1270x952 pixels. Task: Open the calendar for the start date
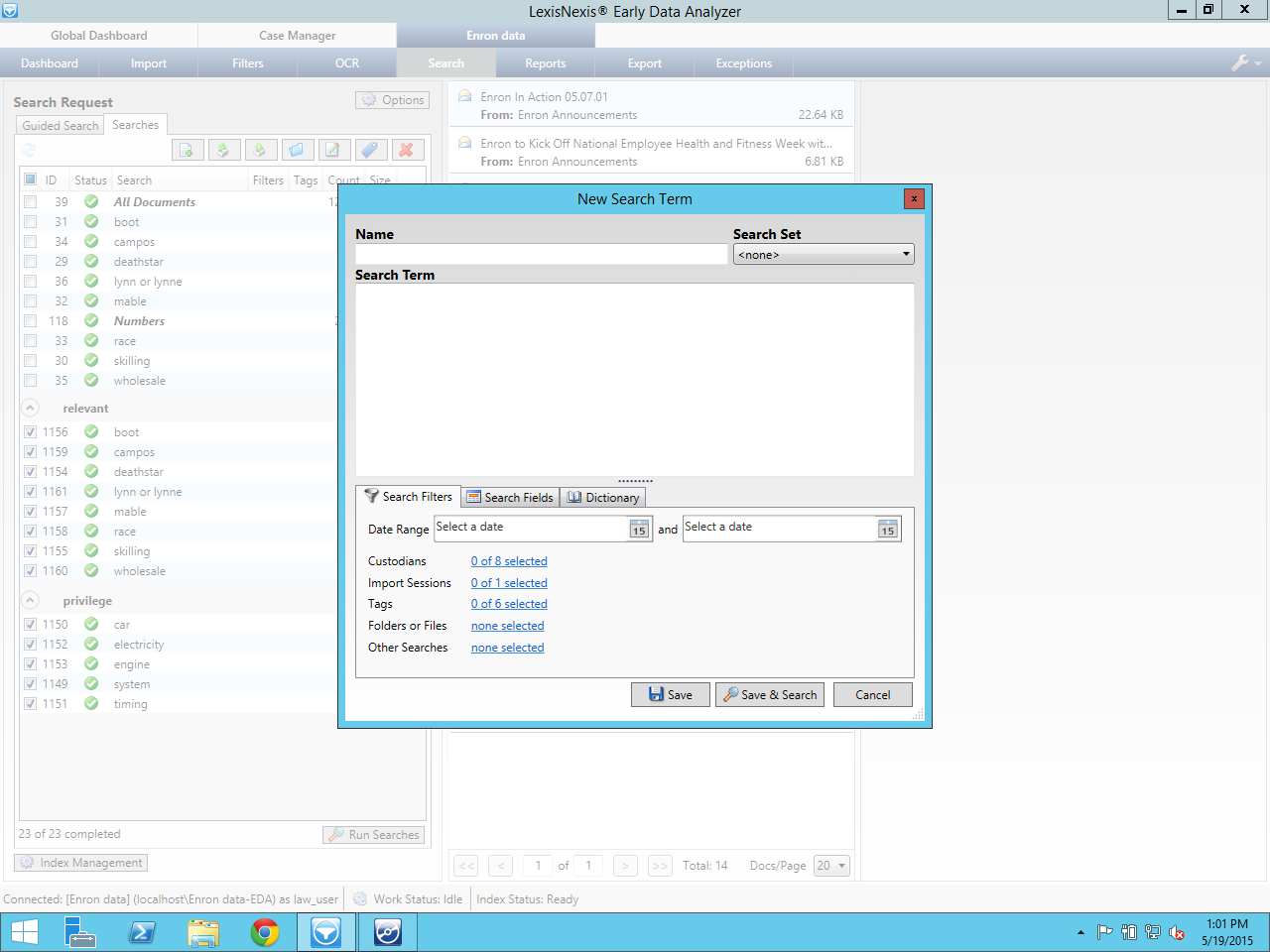tap(639, 530)
